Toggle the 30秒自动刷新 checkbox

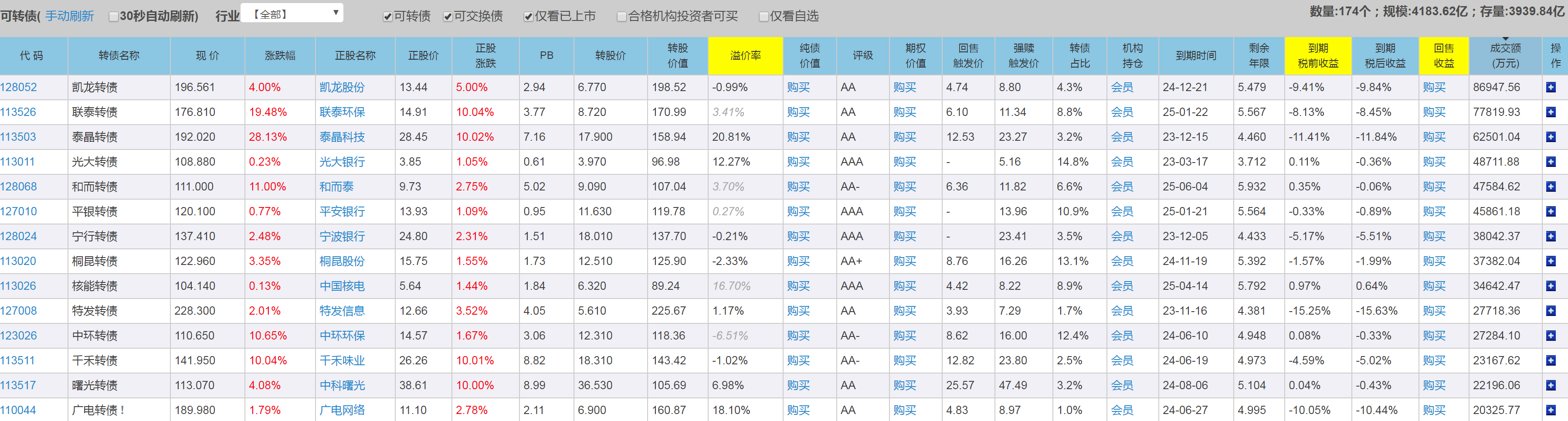click(x=113, y=17)
